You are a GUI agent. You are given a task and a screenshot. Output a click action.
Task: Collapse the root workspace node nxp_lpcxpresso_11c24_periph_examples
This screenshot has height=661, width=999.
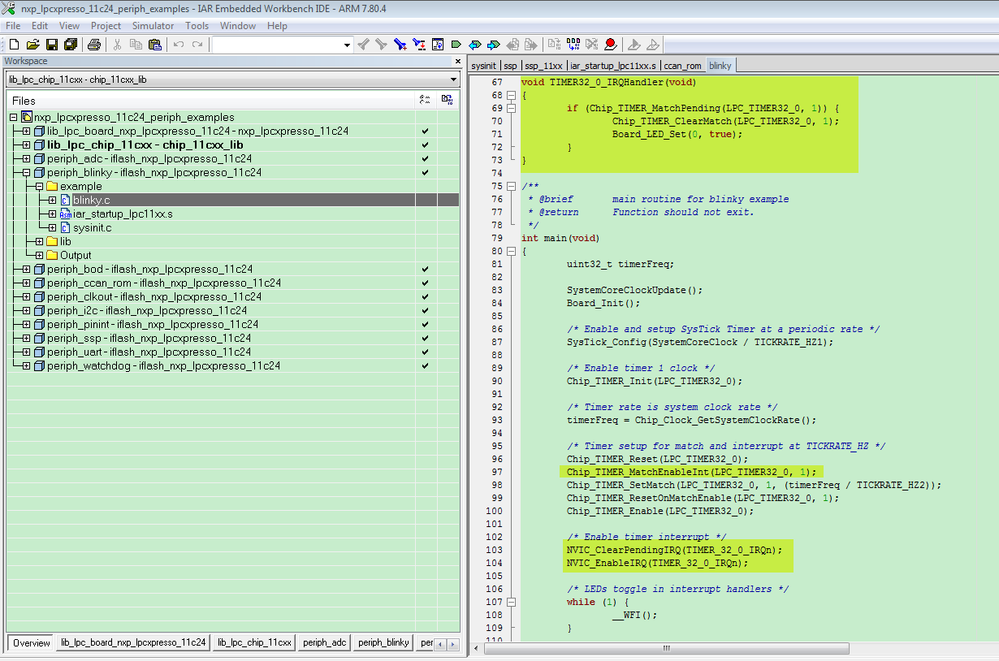[13, 117]
